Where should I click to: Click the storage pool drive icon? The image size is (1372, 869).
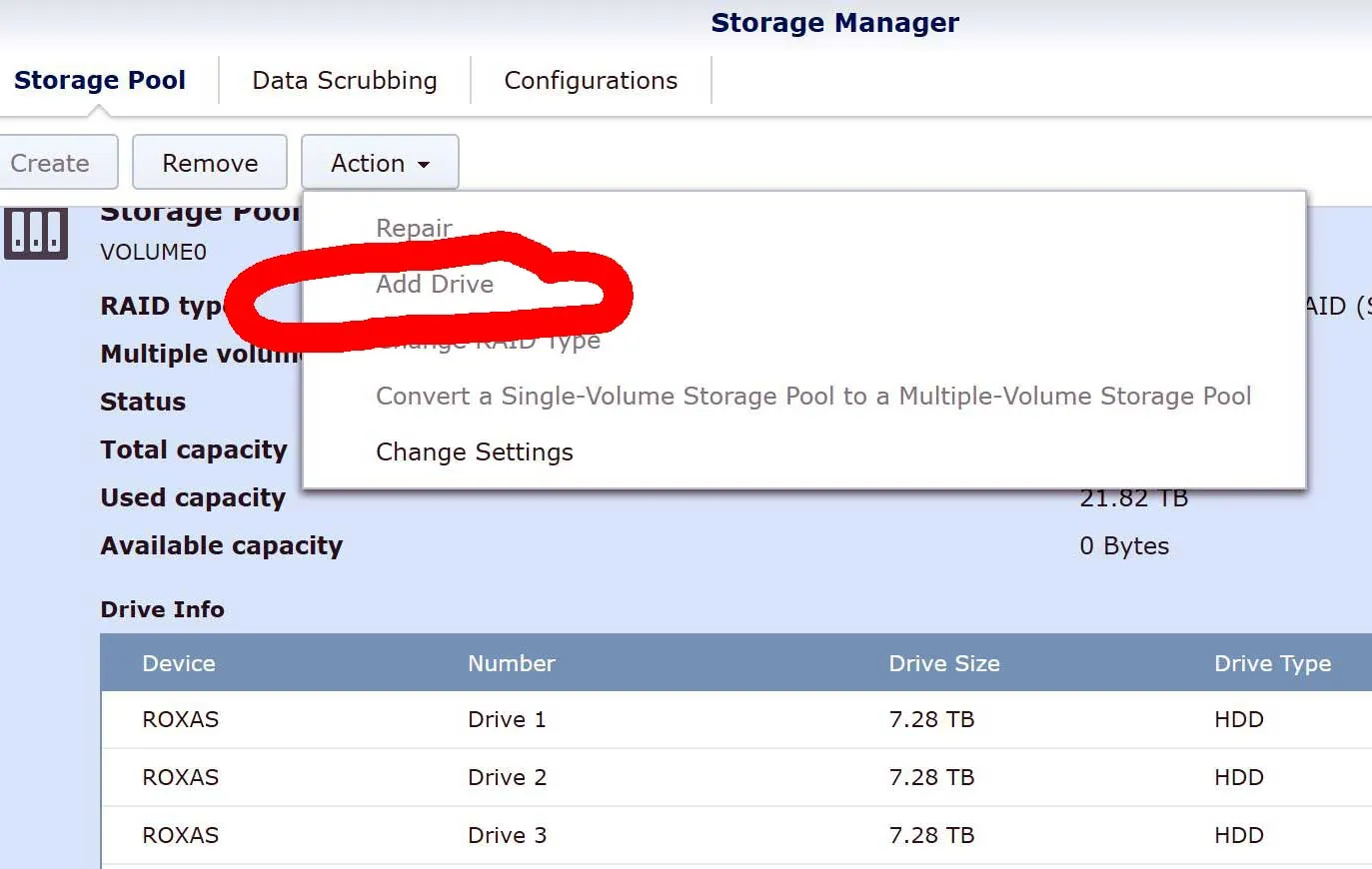pyautogui.click(x=36, y=233)
